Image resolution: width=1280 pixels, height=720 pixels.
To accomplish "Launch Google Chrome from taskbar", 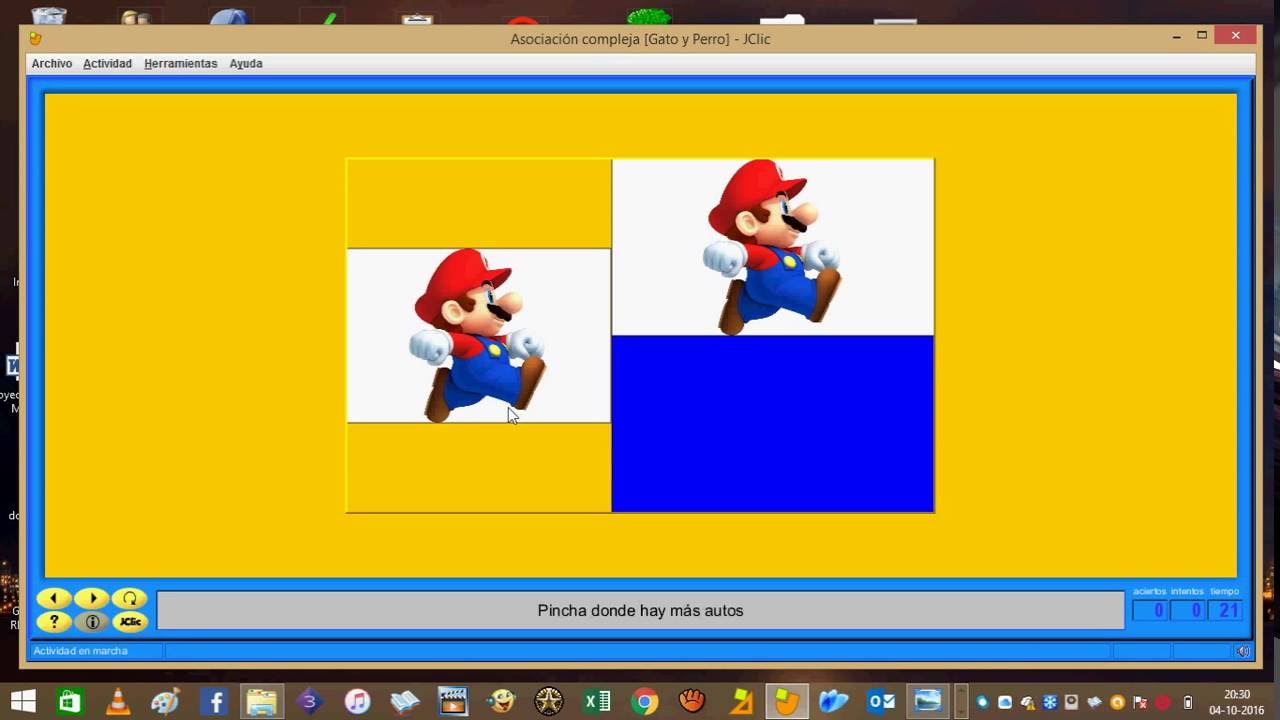I will pos(645,701).
